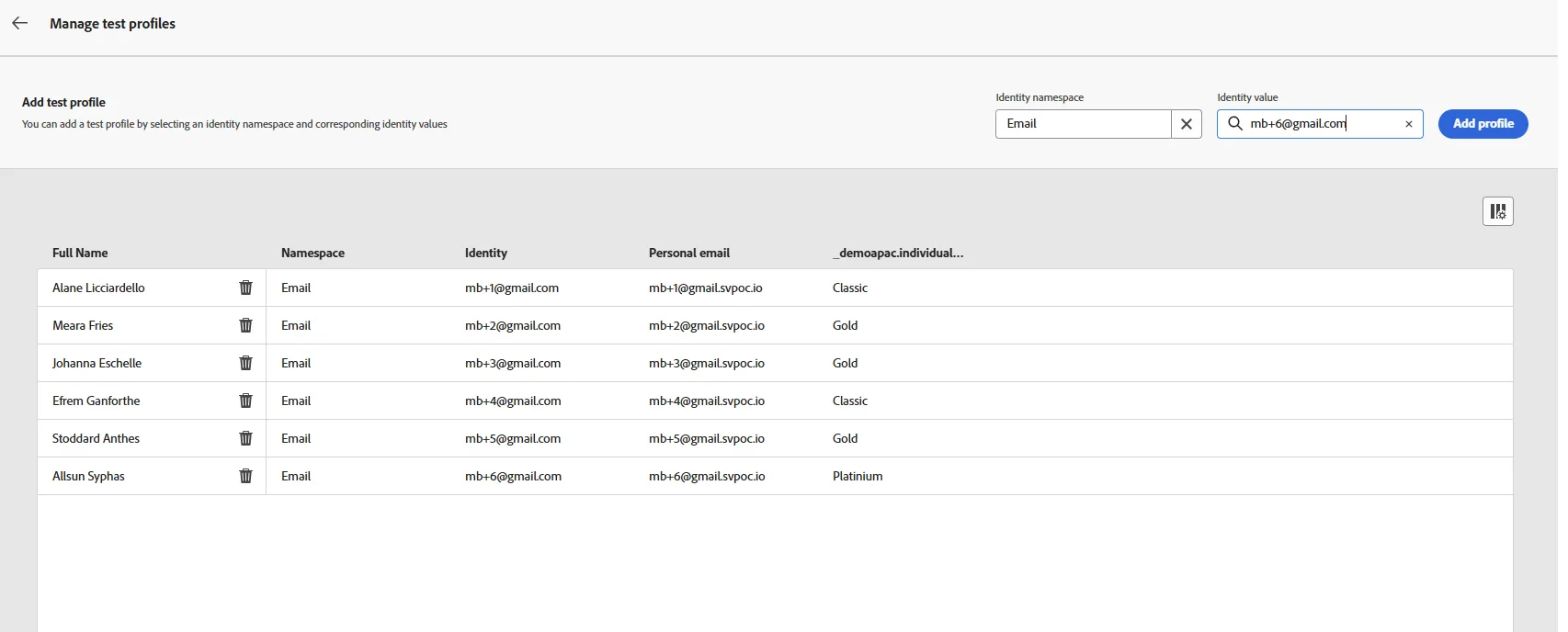Delete Alane Licciardello's test profile
Image resolution: width=1568 pixels, height=632 pixels.
[245, 288]
